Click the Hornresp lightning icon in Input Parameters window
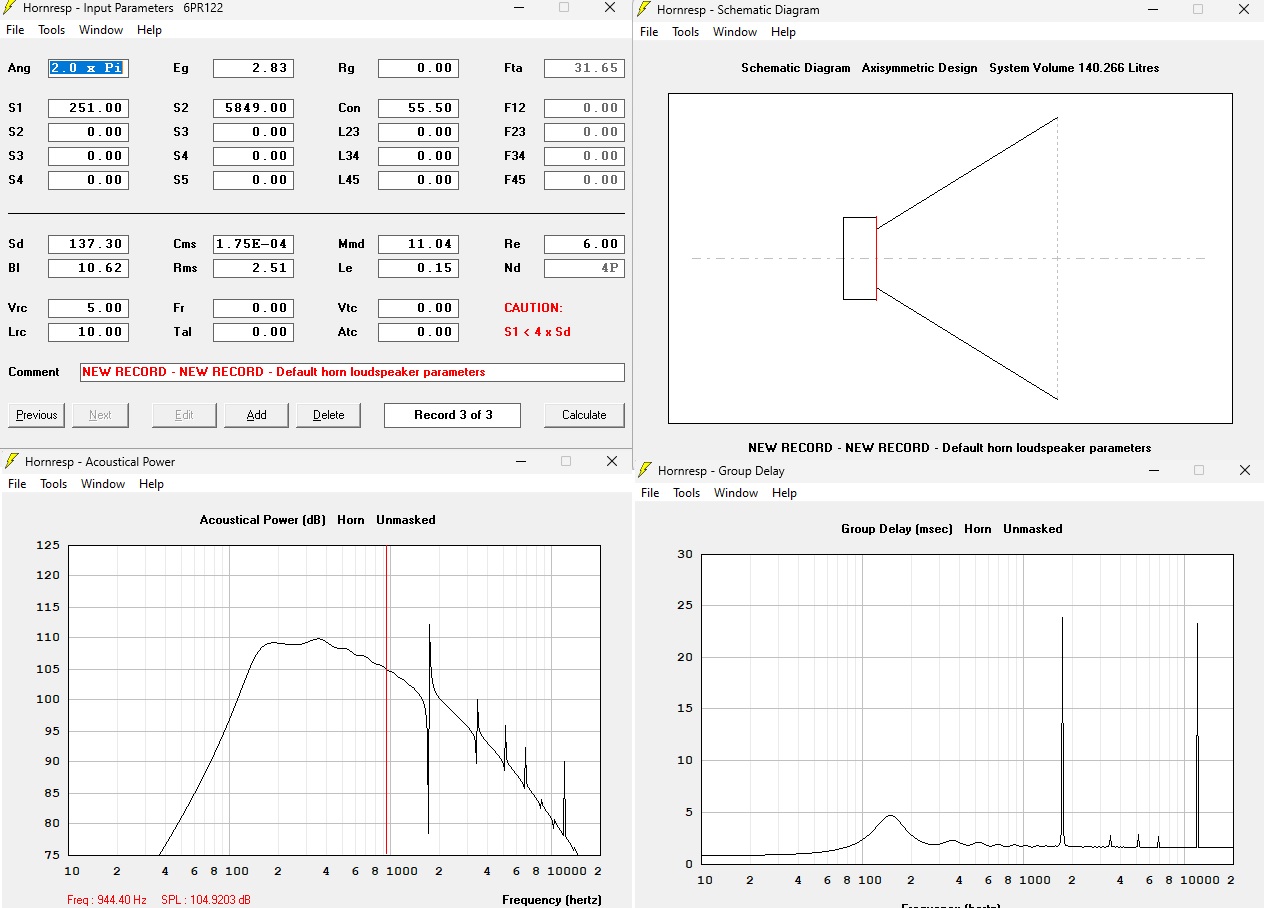Viewport: 1264px width, 908px height. click(x=11, y=8)
